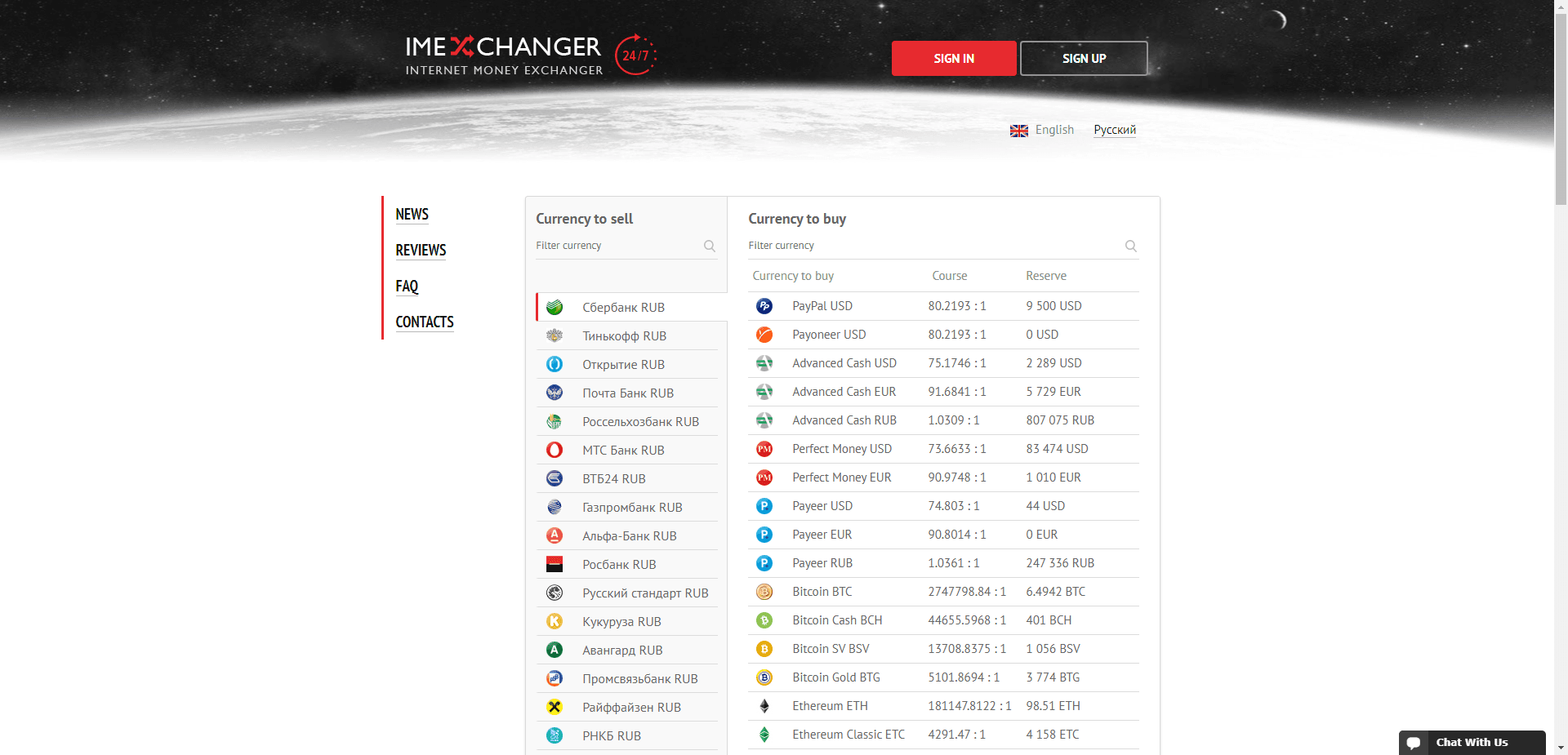The width and height of the screenshot is (1568, 755).
Task: Click the Сбербанк RUB bank icon
Action: (x=555, y=307)
